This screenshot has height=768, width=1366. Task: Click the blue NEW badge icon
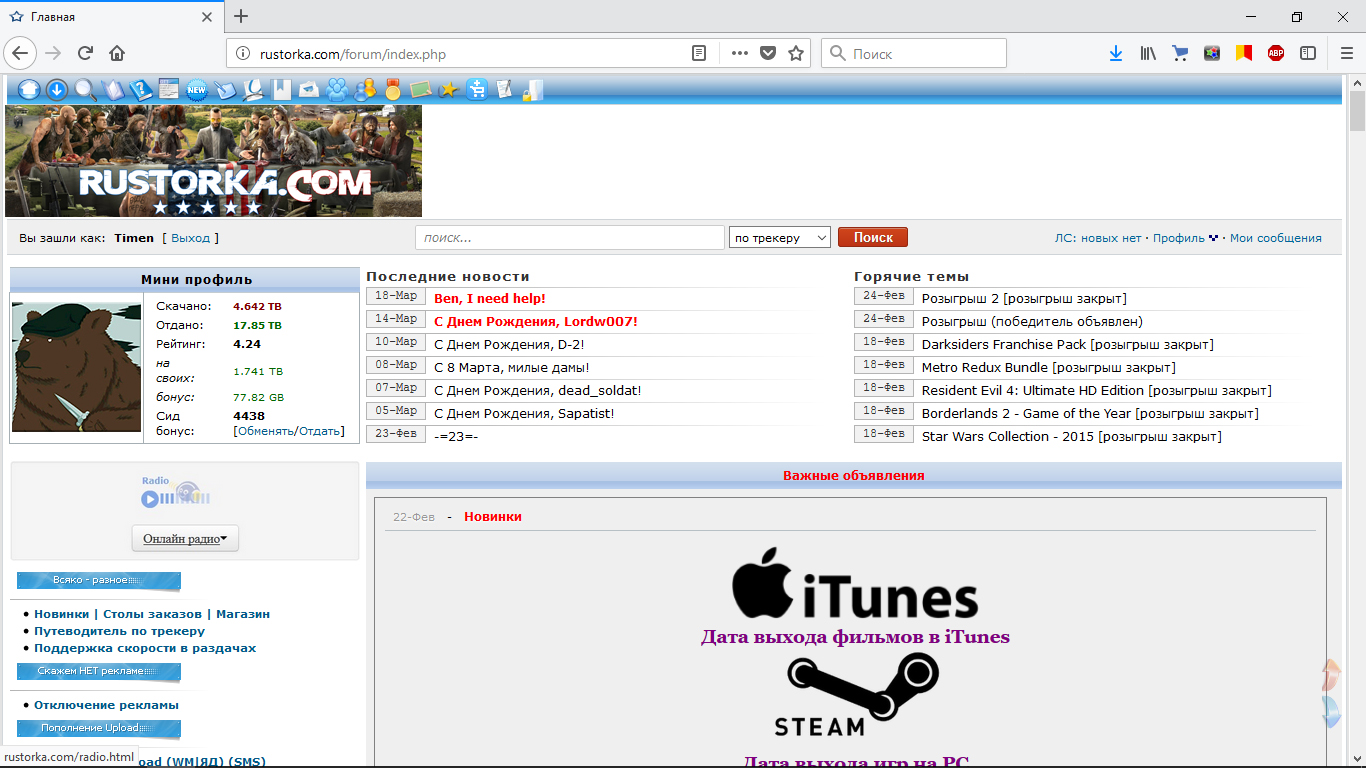click(x=196, y=90)
